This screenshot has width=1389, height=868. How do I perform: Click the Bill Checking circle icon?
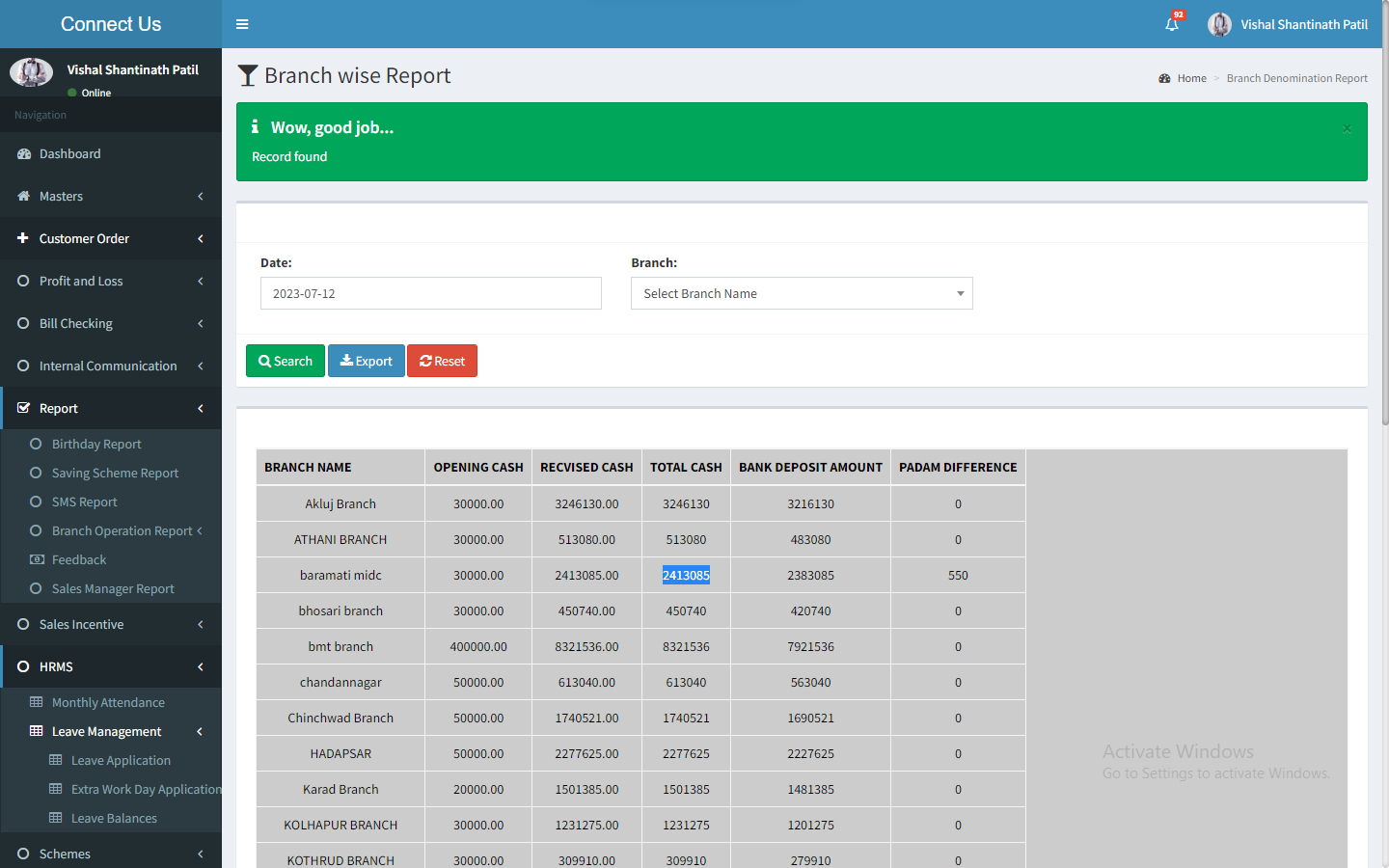click(x=23, y=323)
